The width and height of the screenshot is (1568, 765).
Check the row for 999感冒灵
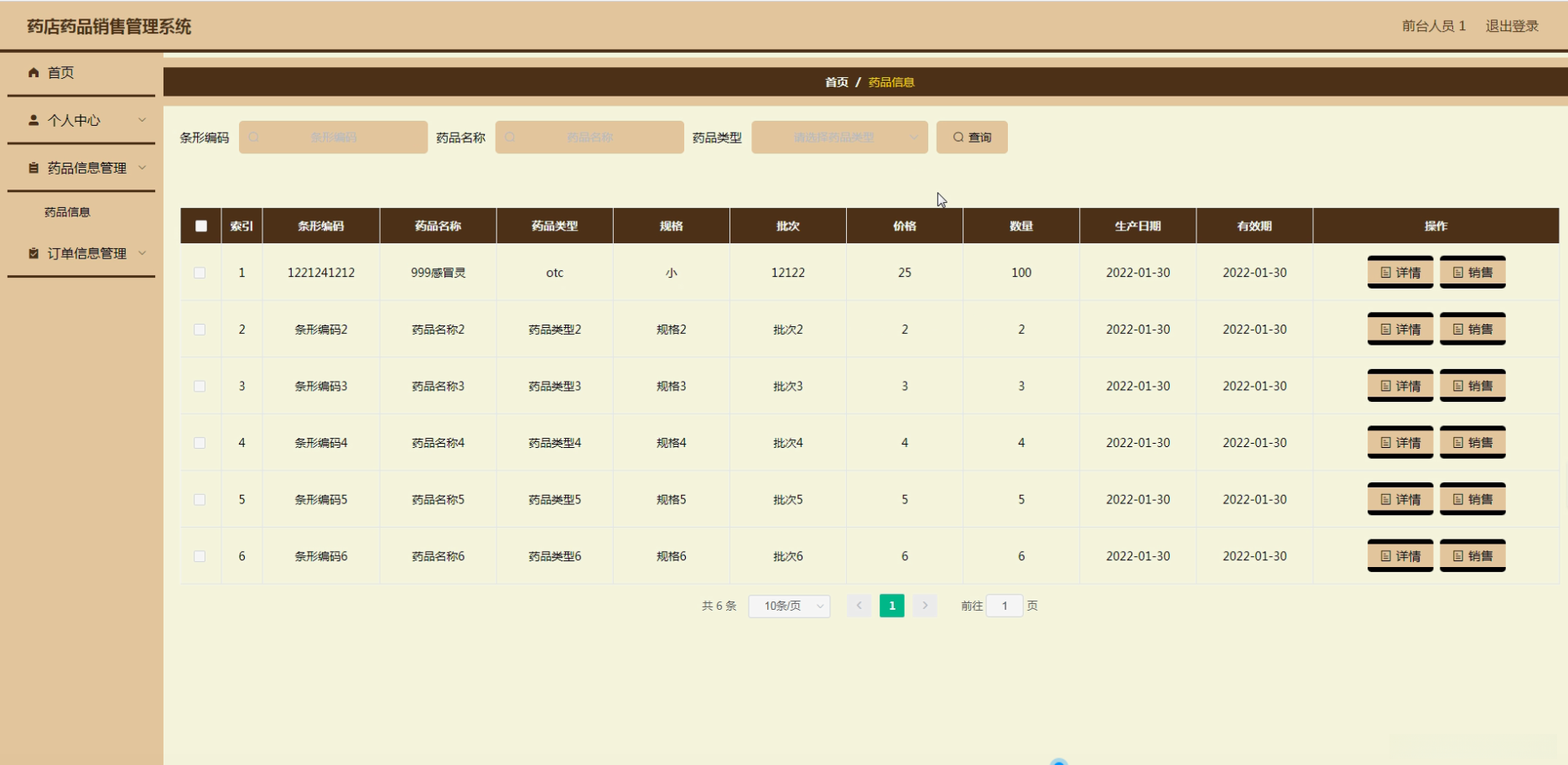click(200, 273)
